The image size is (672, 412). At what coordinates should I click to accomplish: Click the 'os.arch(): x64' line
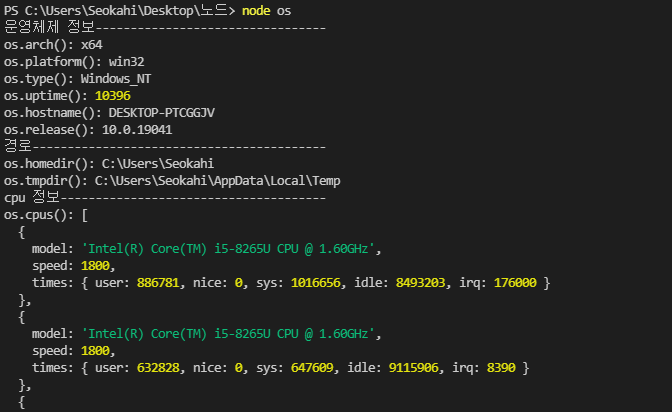53,45
